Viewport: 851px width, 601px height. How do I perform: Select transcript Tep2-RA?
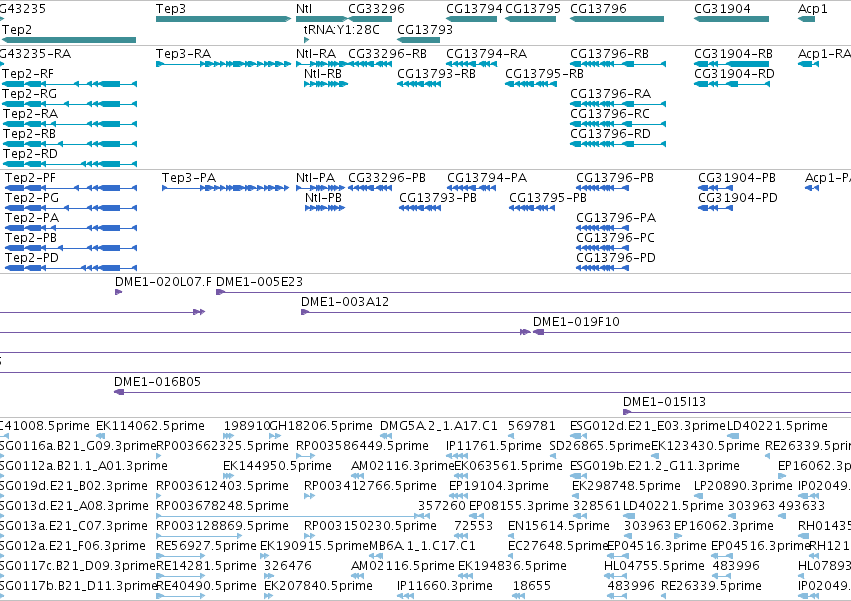point(69,124)
